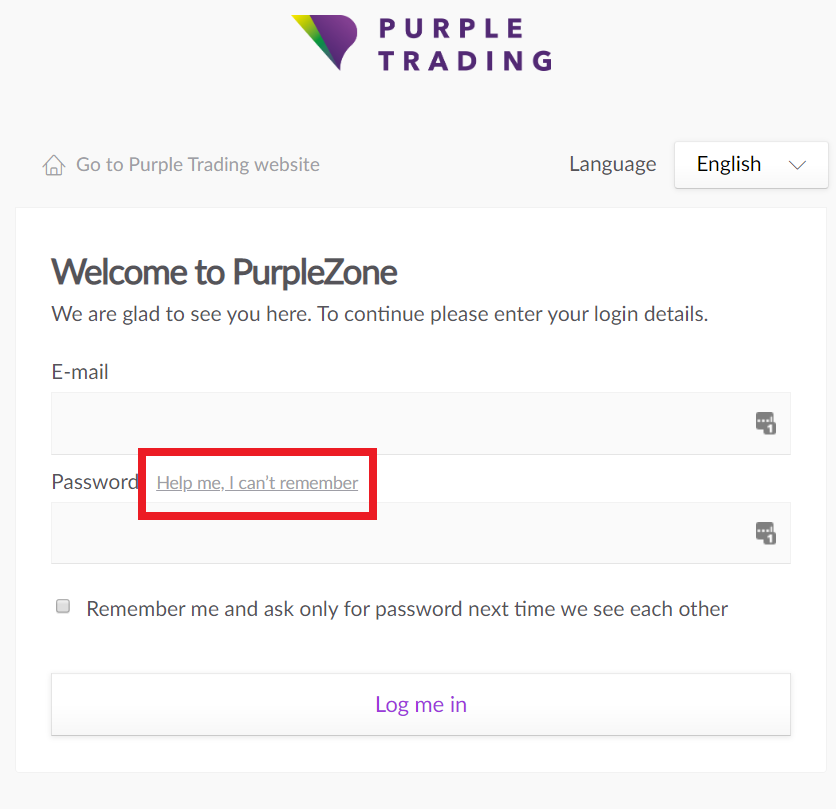
Task: Click the home icon beside website link
Action: tap(54, 165)
